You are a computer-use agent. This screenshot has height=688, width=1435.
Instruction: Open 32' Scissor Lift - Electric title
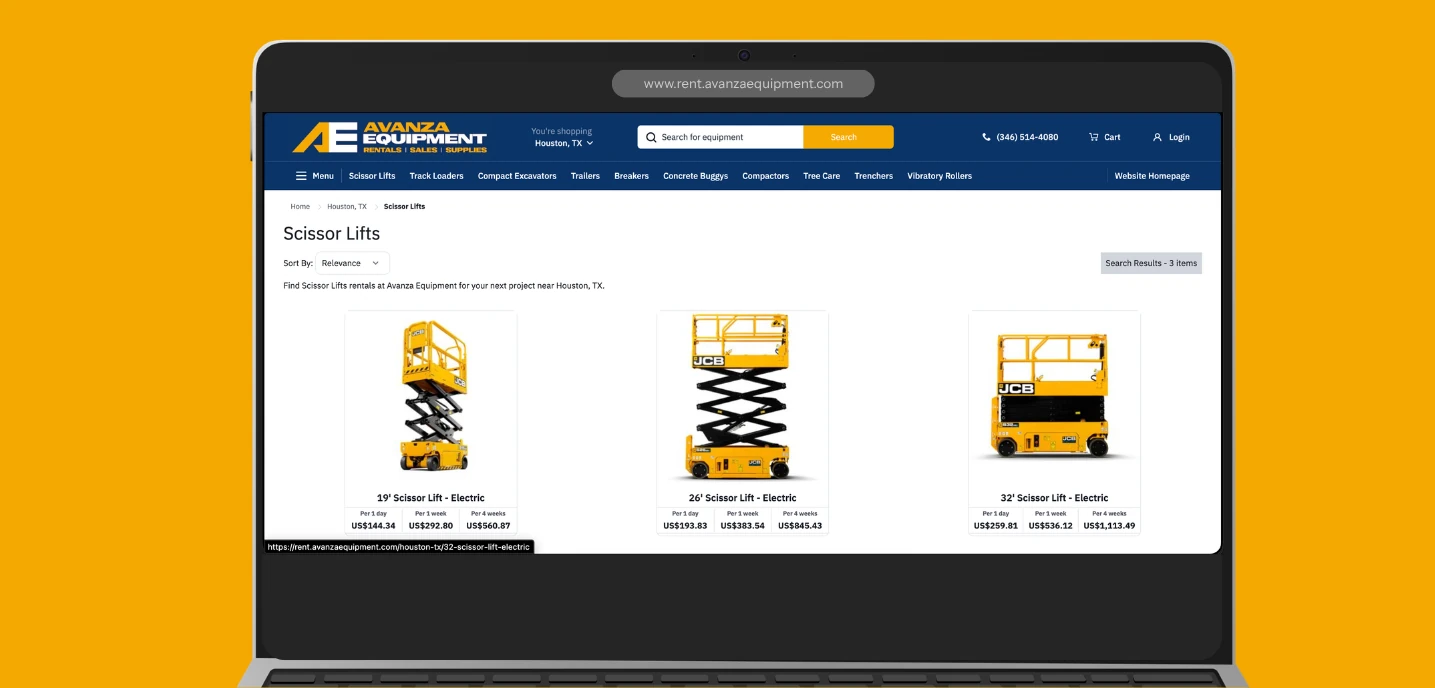(1054, 498)
